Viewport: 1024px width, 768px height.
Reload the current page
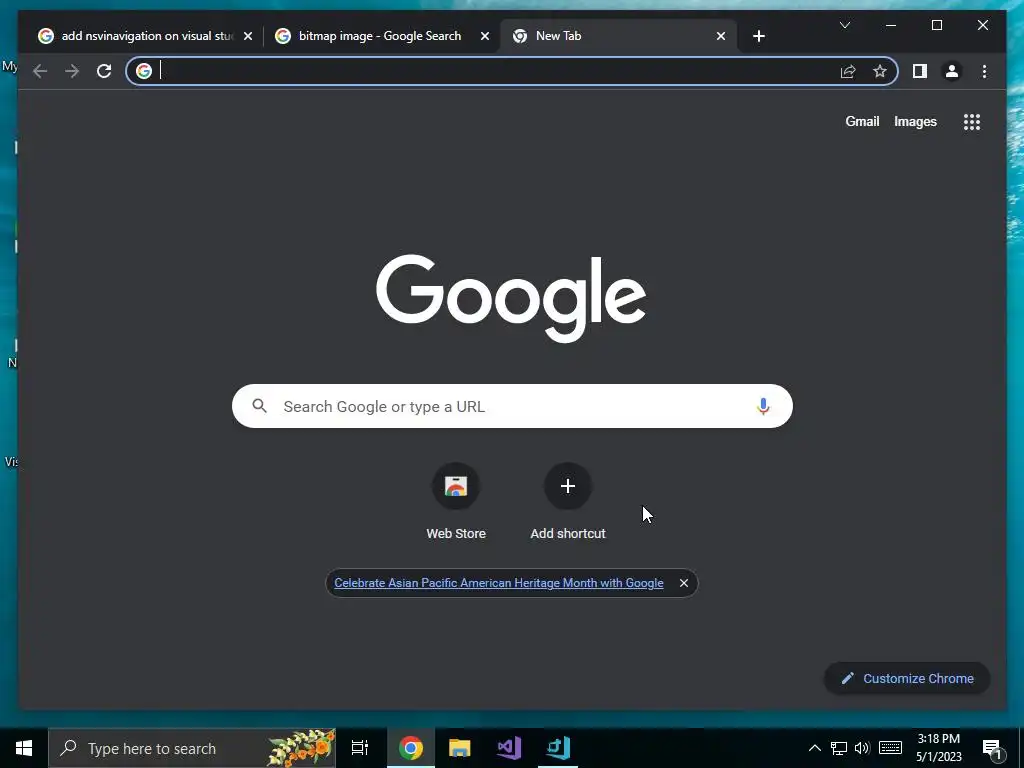coord(104,71)
